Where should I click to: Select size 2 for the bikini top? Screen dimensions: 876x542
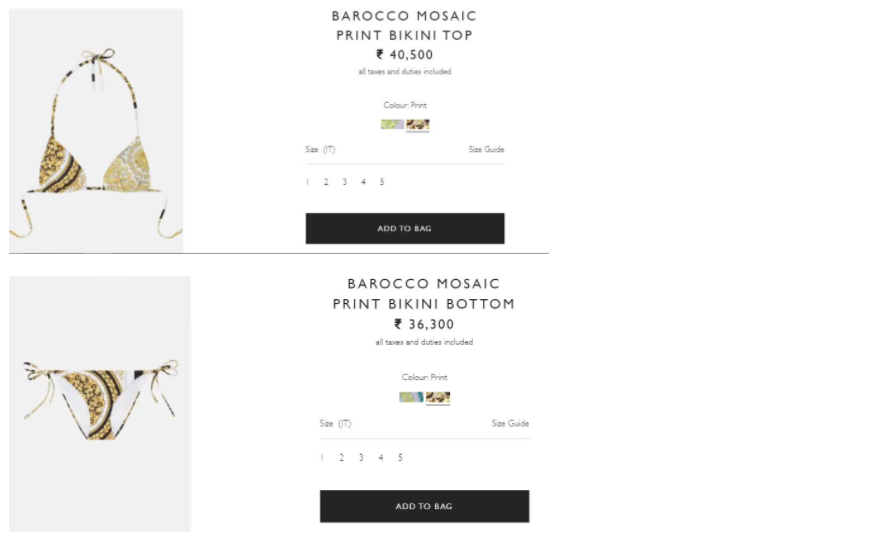coord(326,182)
